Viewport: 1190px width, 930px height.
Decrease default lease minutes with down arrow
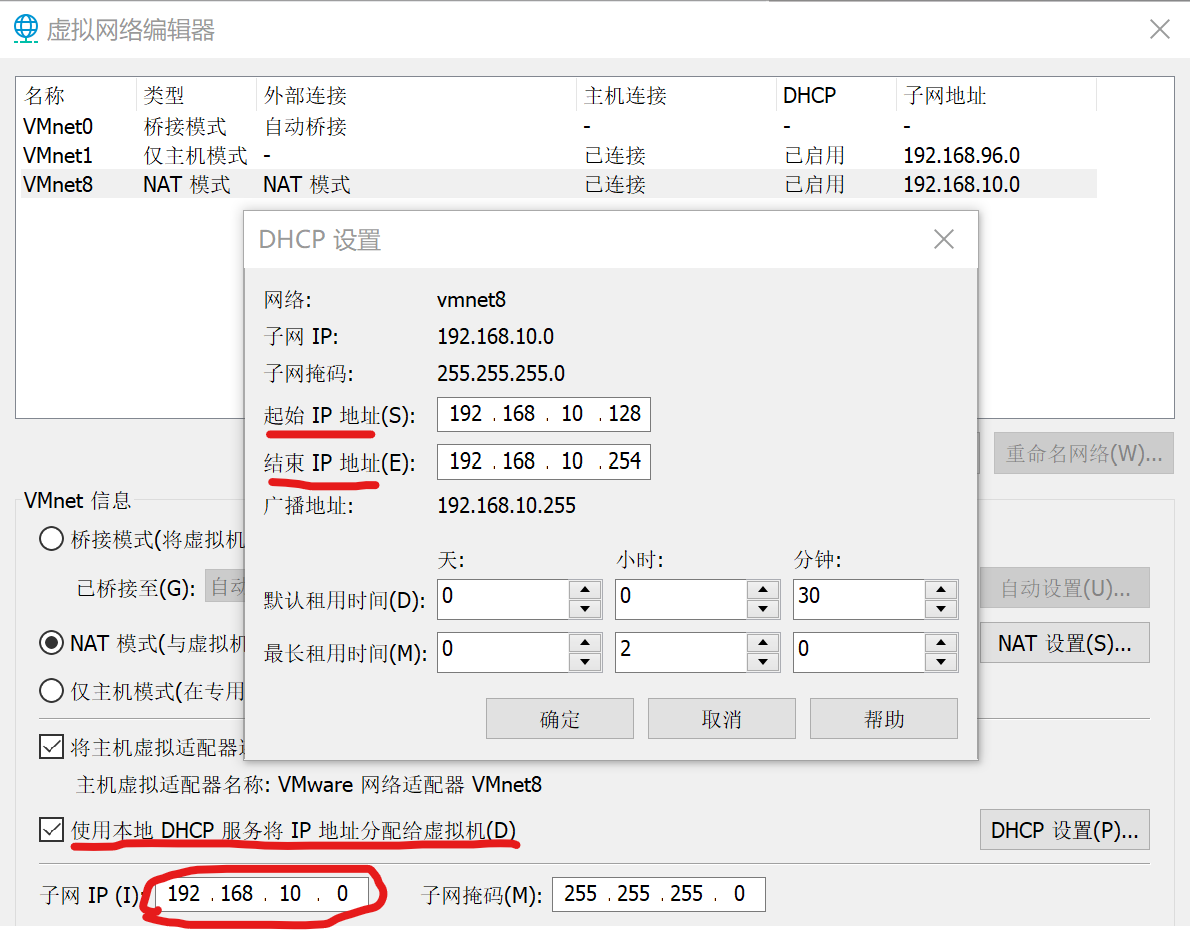tap(941, 609)
